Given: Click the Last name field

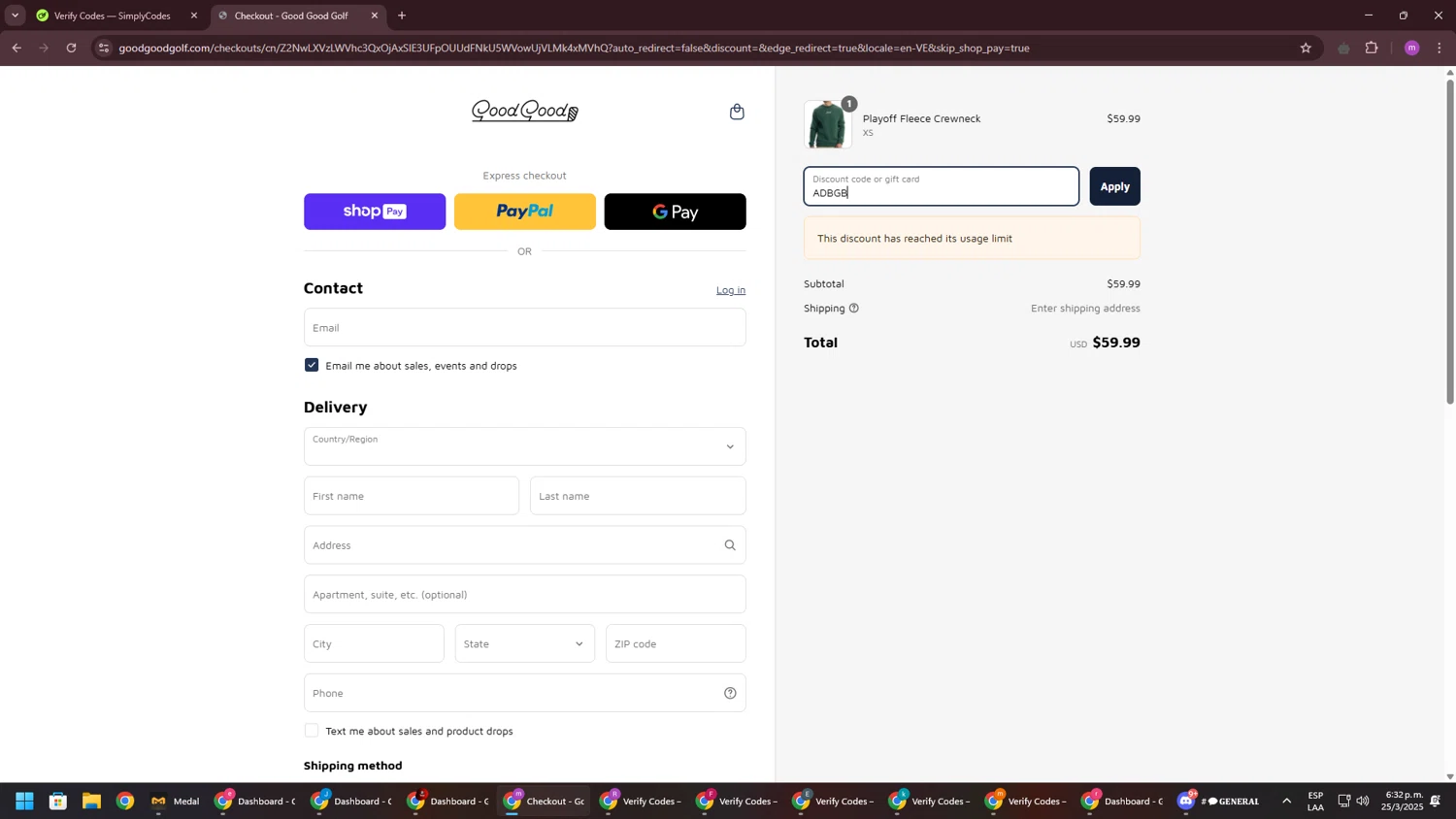Looking at the screenshot, I should (x=638, y=496).
